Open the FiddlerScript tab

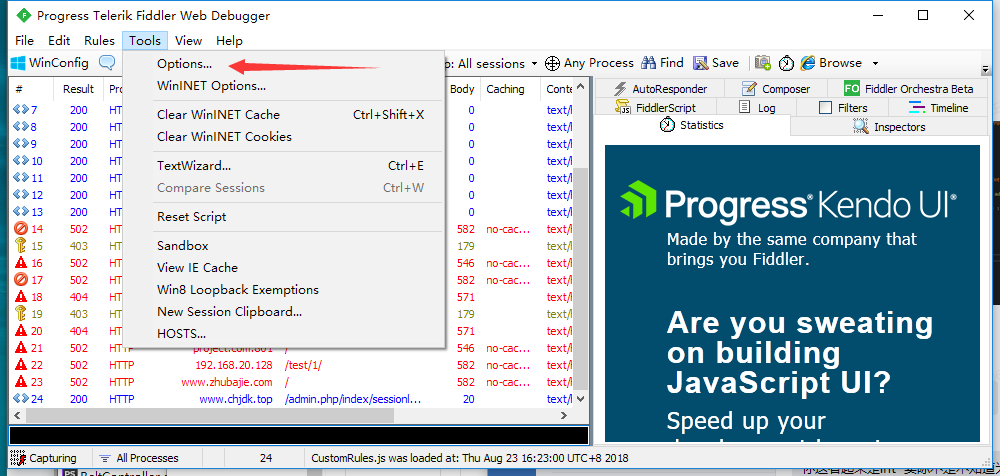click(656, 108)
